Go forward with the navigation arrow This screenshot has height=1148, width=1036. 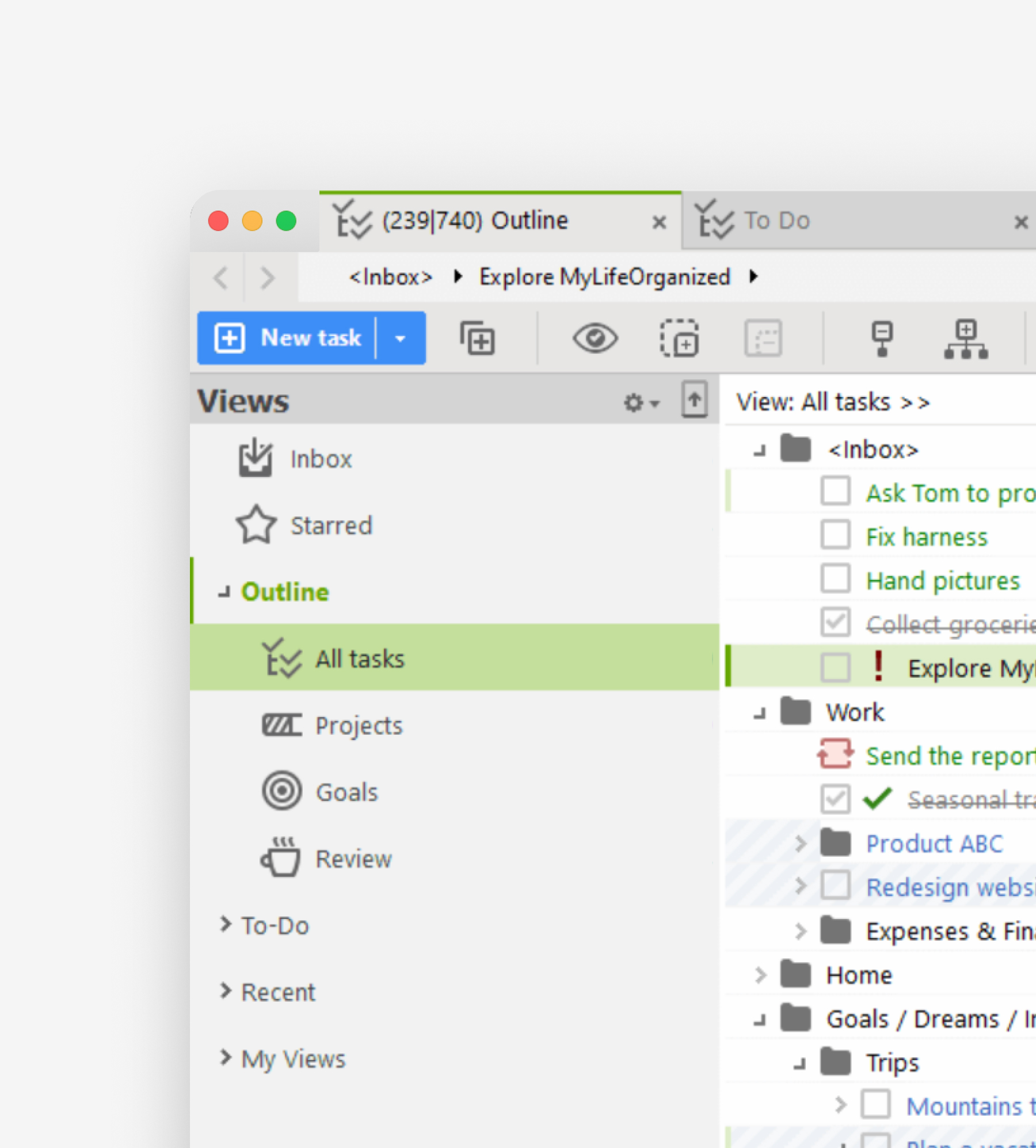coord(267,278)
